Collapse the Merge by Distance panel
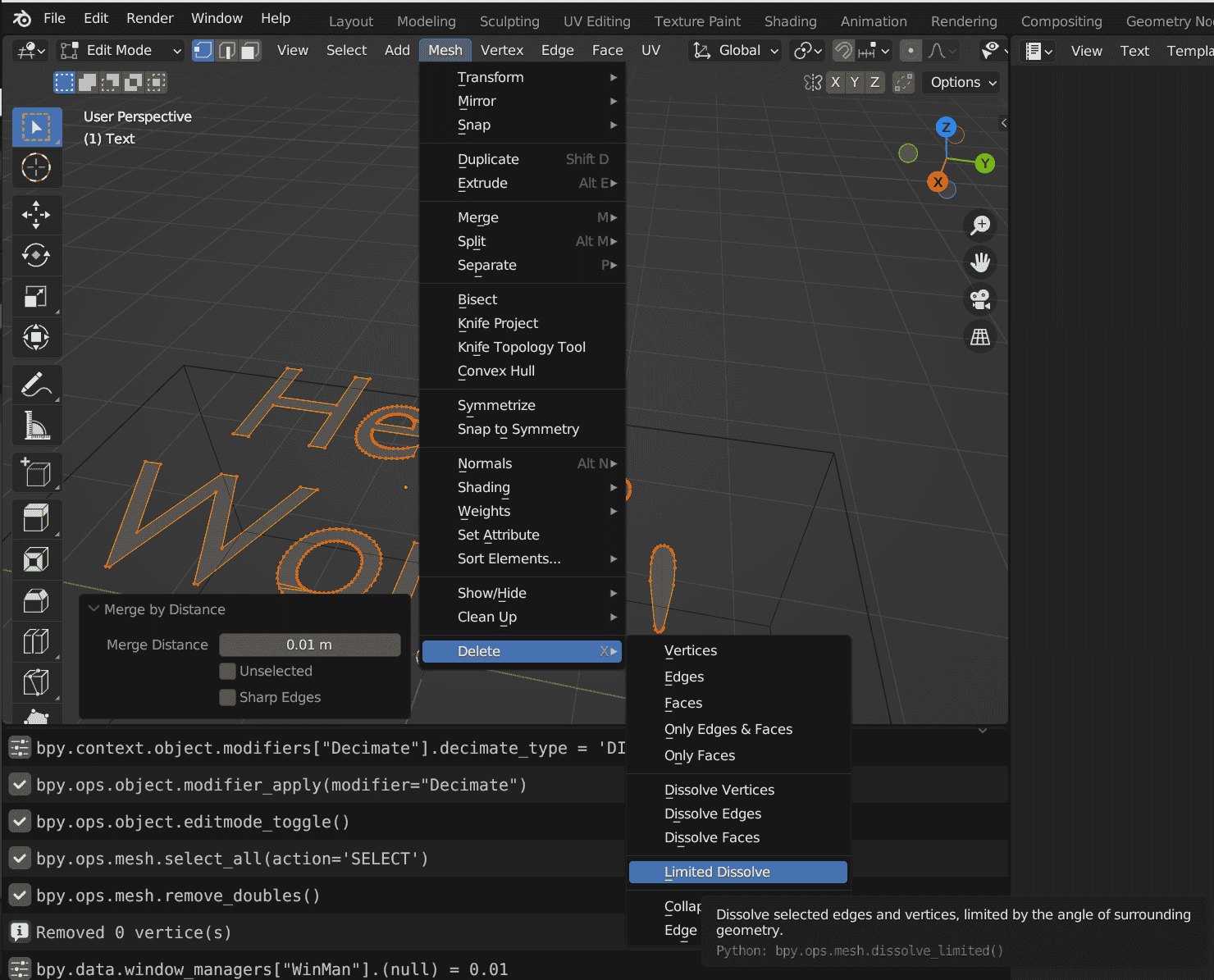 [94, 609]
